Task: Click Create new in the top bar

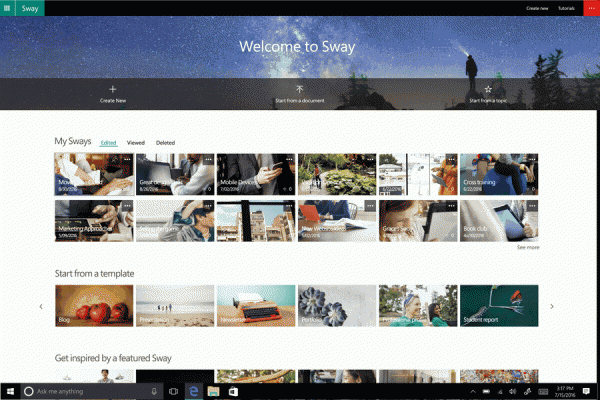Action: (x=537, y=8)
